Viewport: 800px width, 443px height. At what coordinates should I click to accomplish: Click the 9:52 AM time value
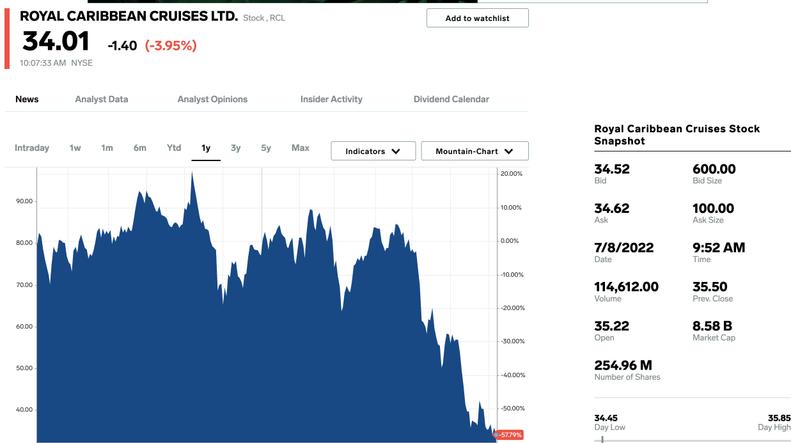point(718,248)
